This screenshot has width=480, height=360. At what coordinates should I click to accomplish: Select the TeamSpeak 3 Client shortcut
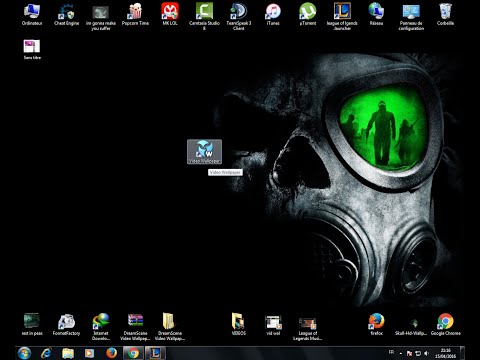[x=239, y=17]
